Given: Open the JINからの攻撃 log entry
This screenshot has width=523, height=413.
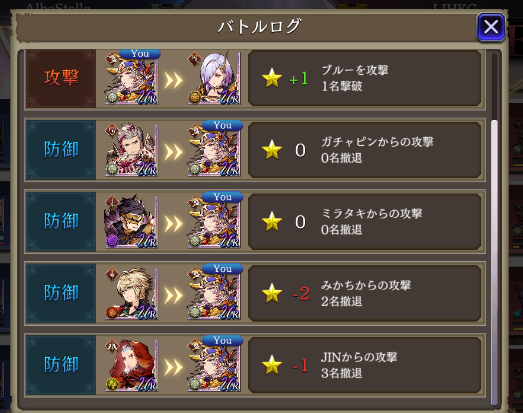Looking at the screenshot, I should (365, 365).
